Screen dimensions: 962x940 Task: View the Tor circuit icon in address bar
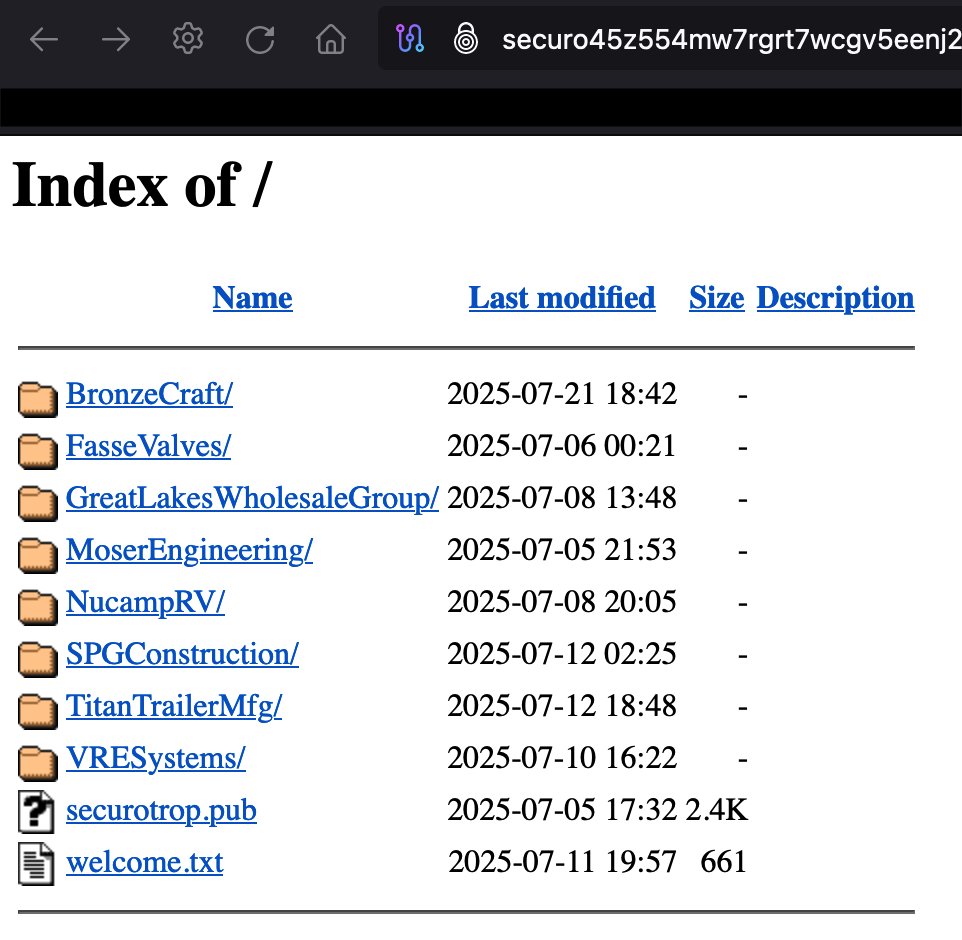click(410, 38)
